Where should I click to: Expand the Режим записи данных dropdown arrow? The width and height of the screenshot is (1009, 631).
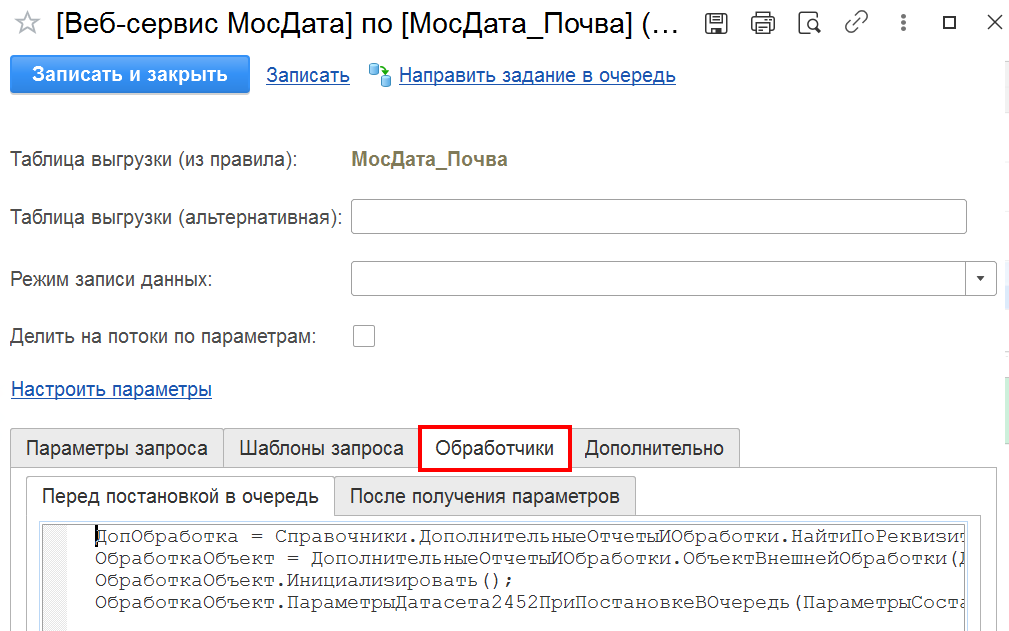click(980, 279)
